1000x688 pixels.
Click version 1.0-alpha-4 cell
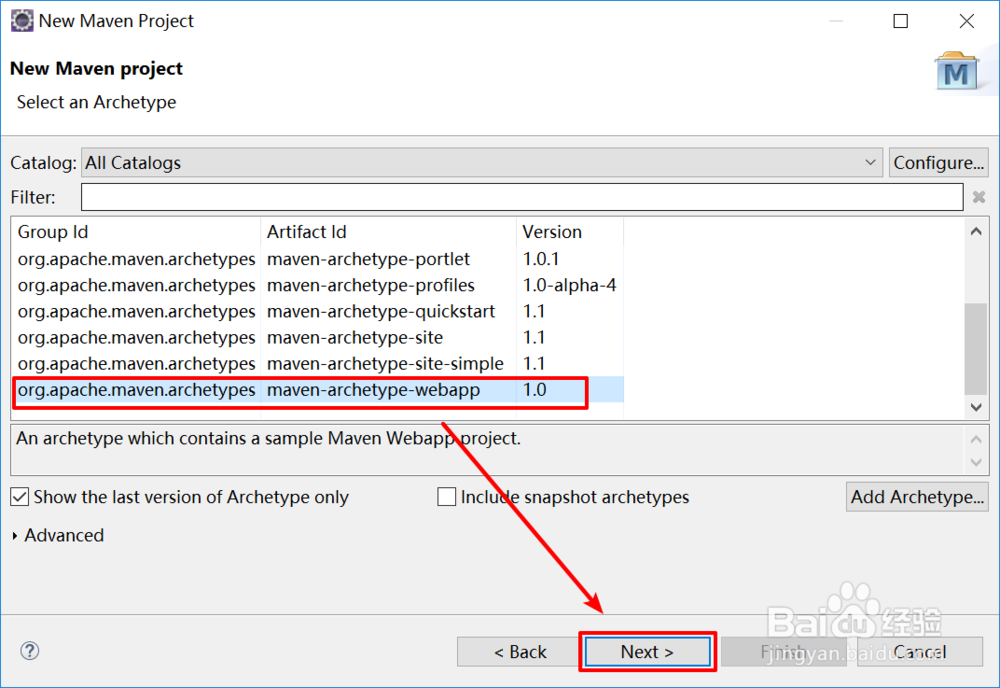click(x=570, y=285)
